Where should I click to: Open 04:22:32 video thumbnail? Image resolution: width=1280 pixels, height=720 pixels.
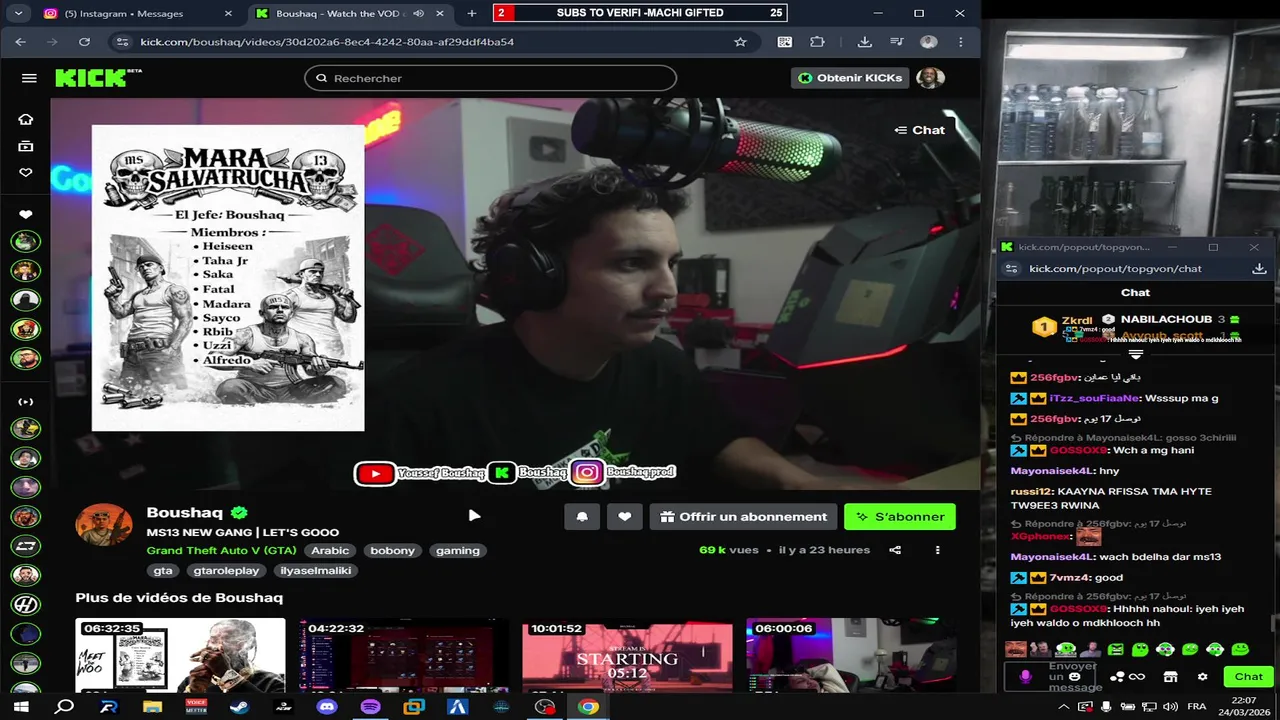coord(404,655)
